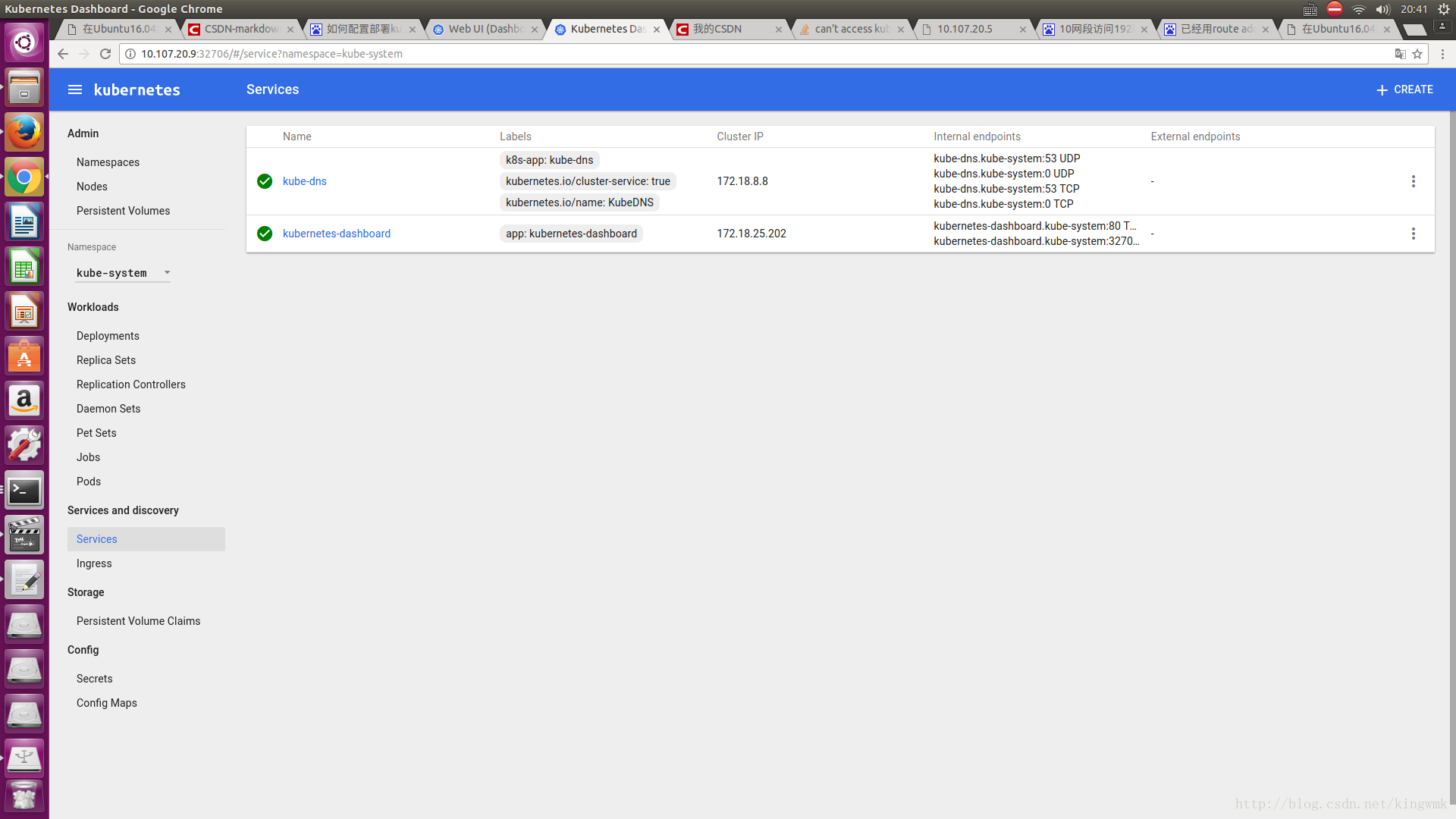Open the volume indicator in top panel
1456x819 pixels.
pyautogui.click(x=1382, y=9)
